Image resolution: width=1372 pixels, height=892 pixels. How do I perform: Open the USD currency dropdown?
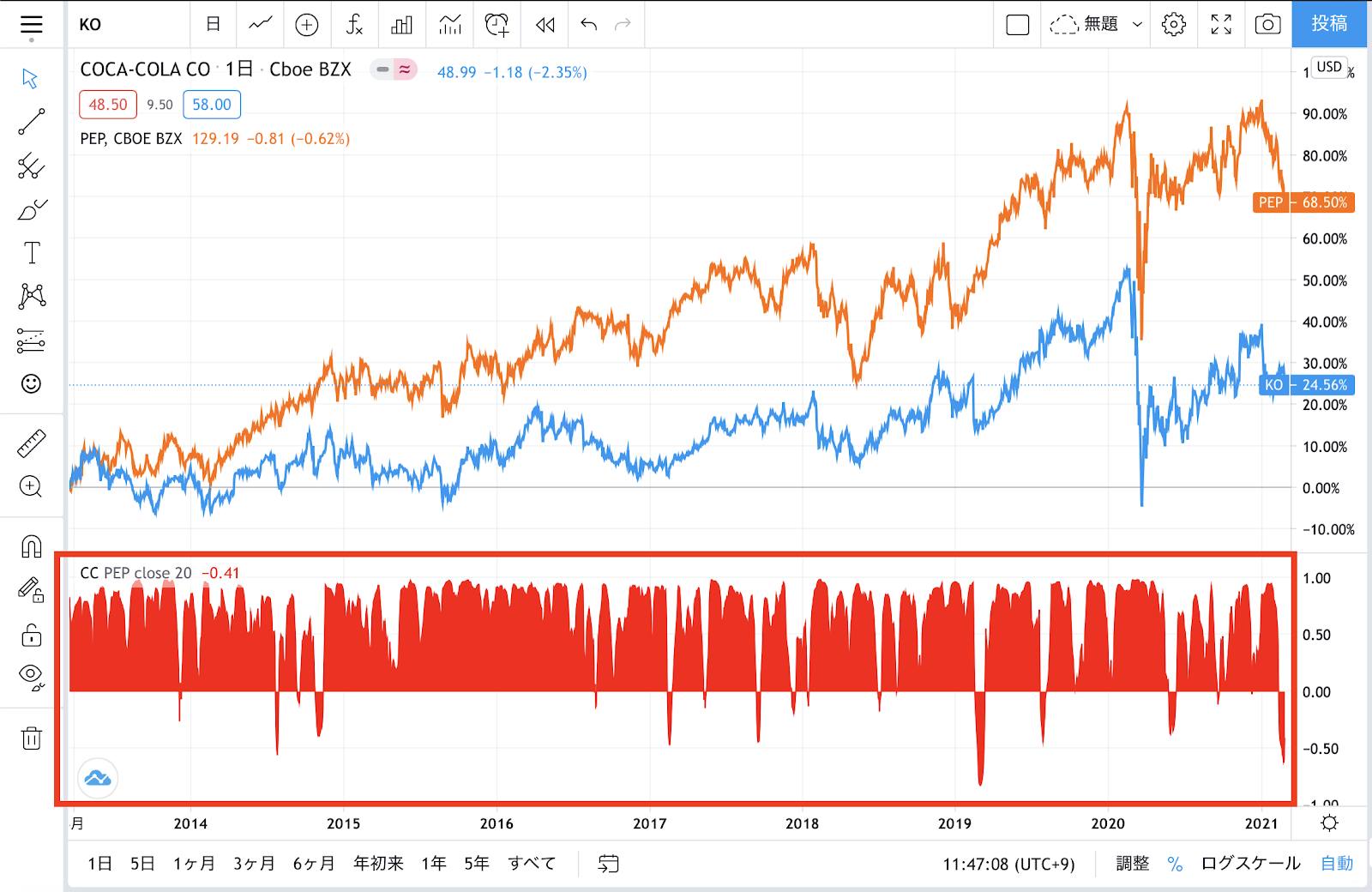[1329, 67]
